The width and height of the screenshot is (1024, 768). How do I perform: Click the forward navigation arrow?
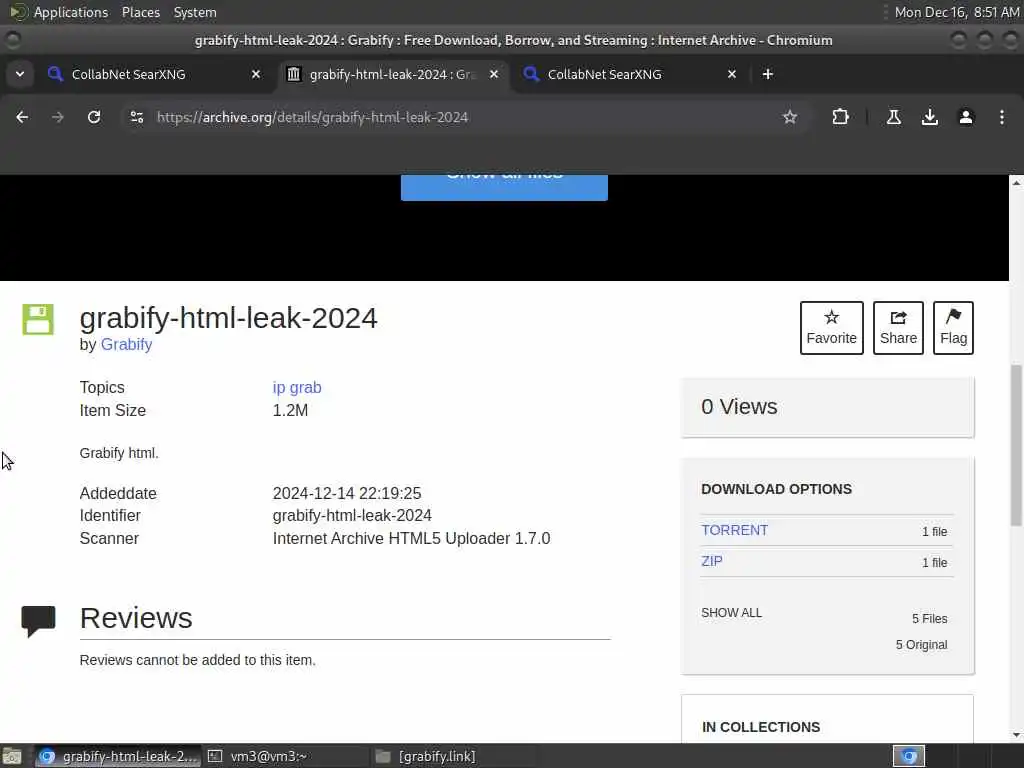coord(57,117)
